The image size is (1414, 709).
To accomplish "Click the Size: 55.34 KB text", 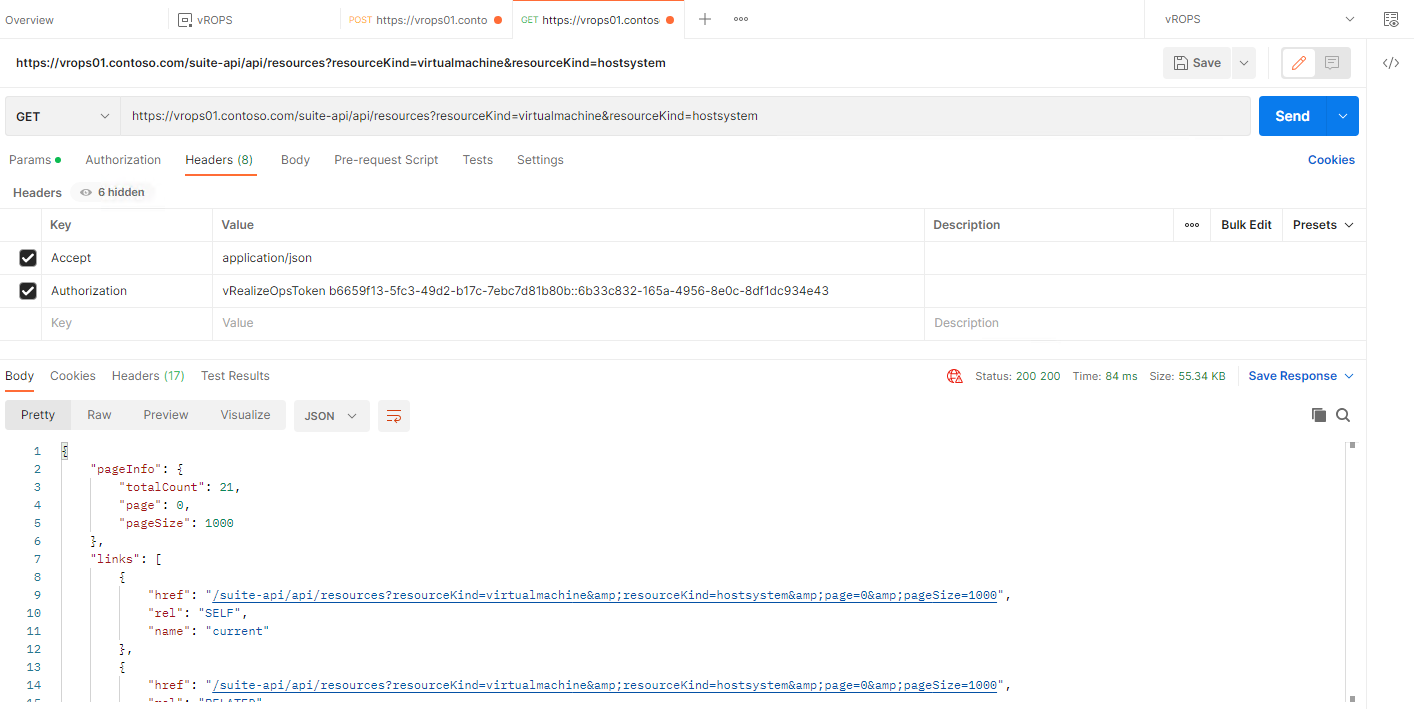I will pyautogui.click(x=1187, y=376).
